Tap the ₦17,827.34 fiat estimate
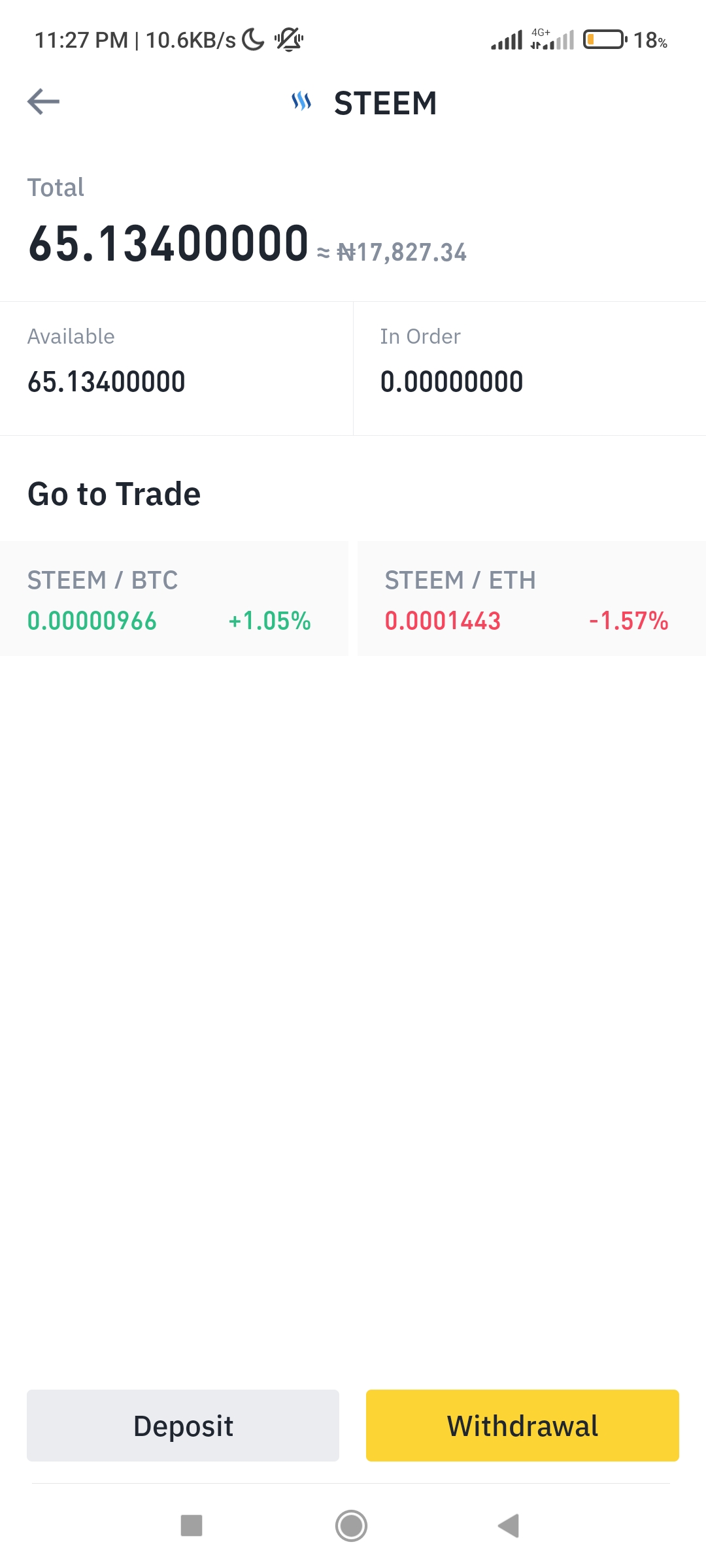This screenshot has height=1568, width=706. pyautogui.click(x=401, y=252)
